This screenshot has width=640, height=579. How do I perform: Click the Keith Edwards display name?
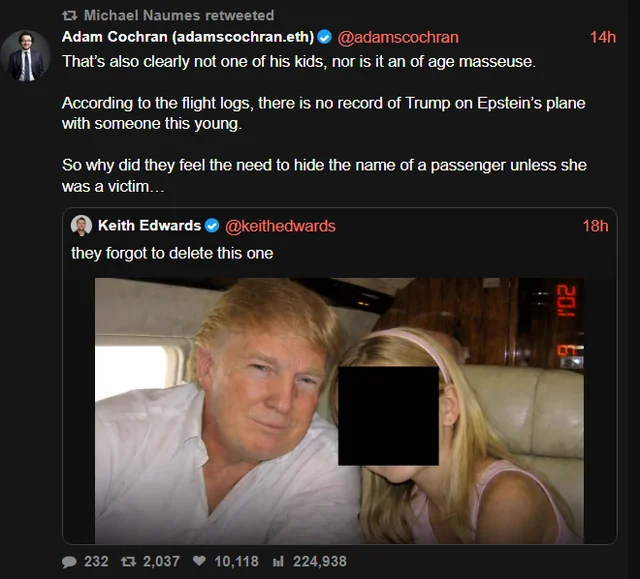coord(149,226)
